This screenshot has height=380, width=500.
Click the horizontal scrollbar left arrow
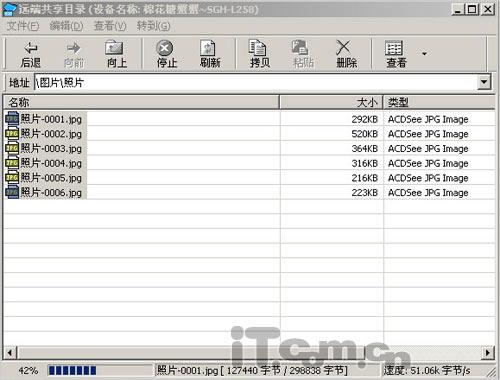[10, 352]
